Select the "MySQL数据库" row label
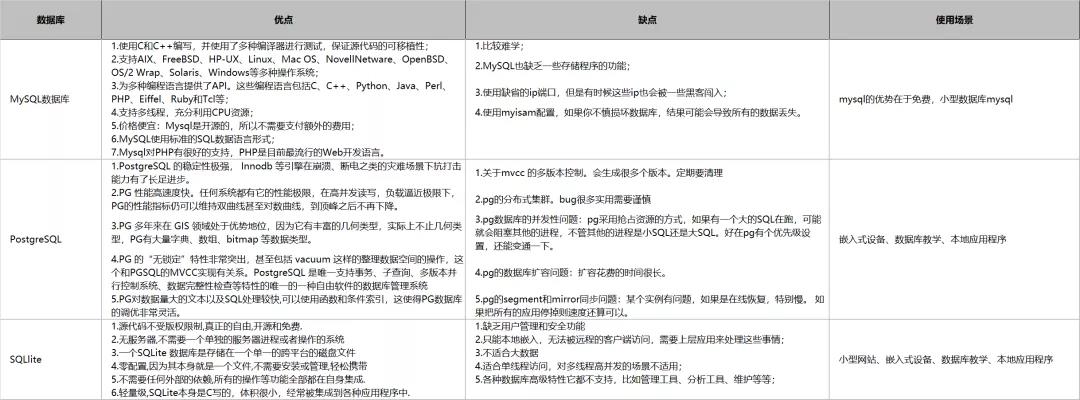The height and width of the screenshot is (400, 1080). (x=39, y=99)
